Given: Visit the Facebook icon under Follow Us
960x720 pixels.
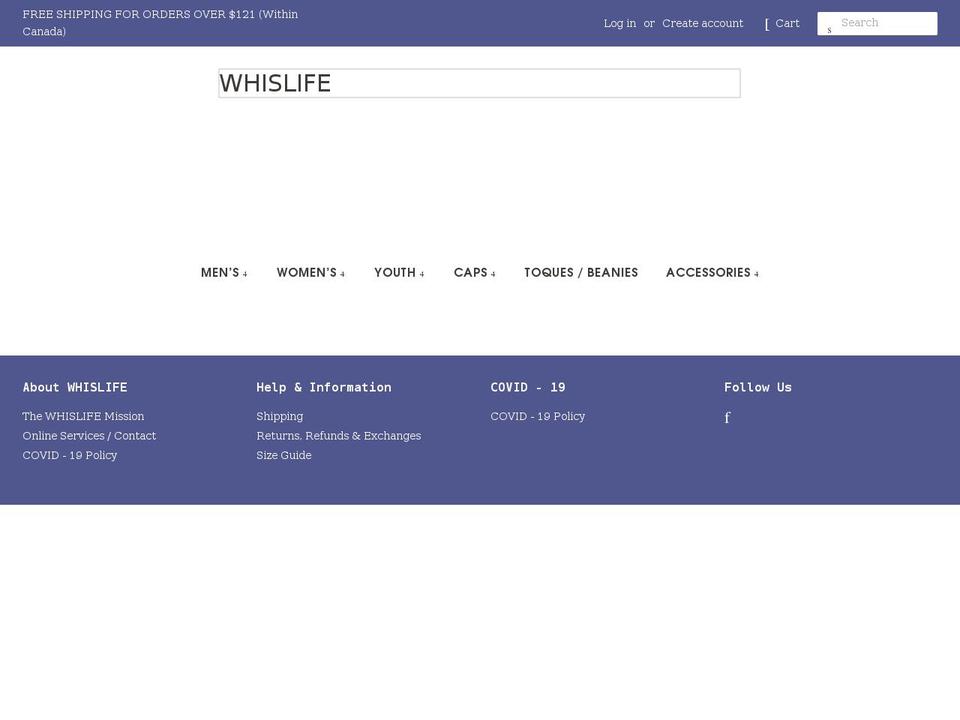Looking at the screenshot, I should point(727,417).
